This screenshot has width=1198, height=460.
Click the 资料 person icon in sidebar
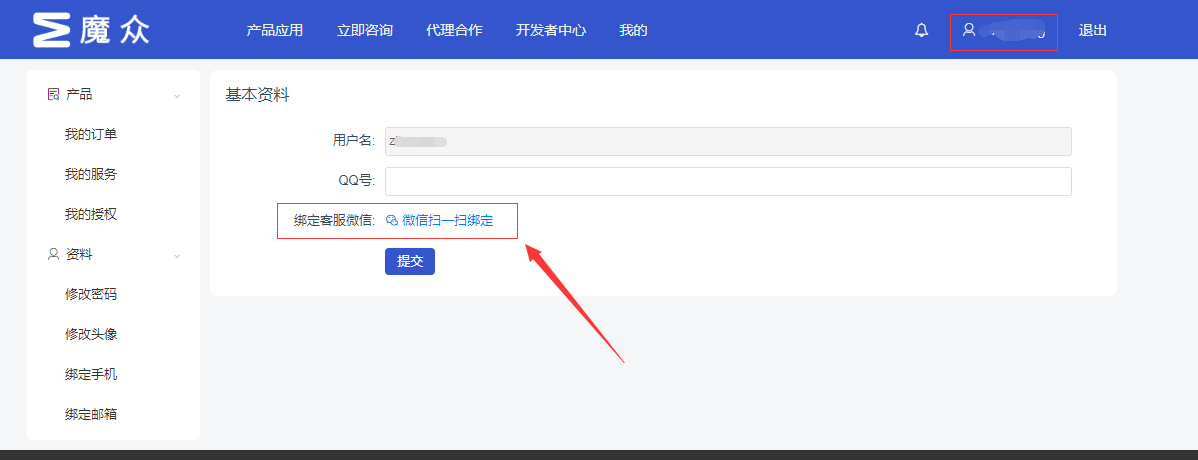(x=54, y=254)
